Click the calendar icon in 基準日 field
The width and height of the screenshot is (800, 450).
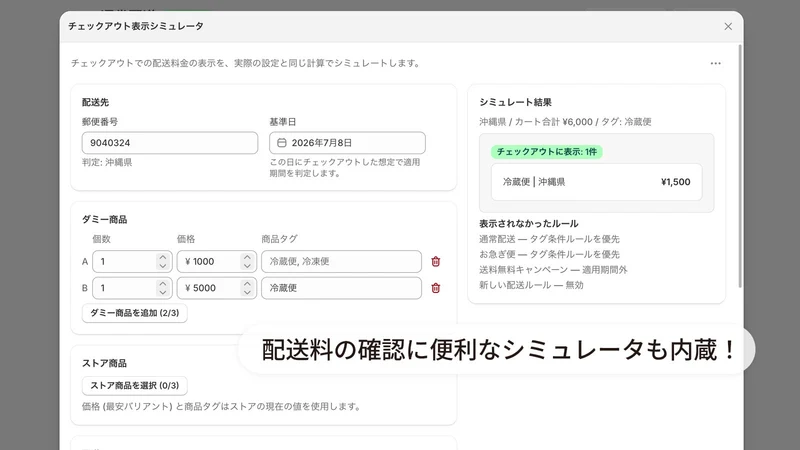(x=282, y=143)
